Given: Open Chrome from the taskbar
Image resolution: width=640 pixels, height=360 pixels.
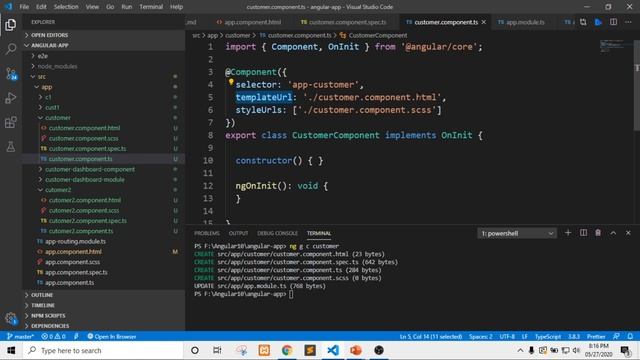Looking at the screenshot, I should [287, 350].
